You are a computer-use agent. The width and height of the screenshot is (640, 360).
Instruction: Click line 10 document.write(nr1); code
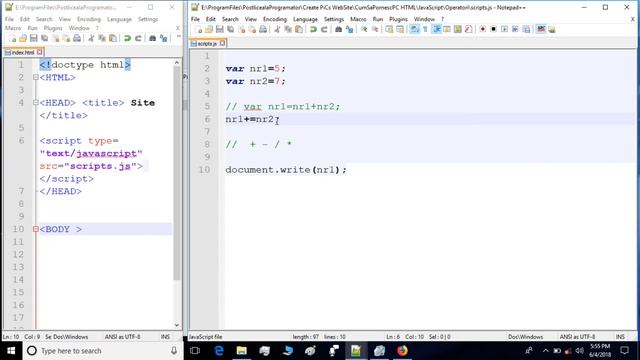pos(286,170)
